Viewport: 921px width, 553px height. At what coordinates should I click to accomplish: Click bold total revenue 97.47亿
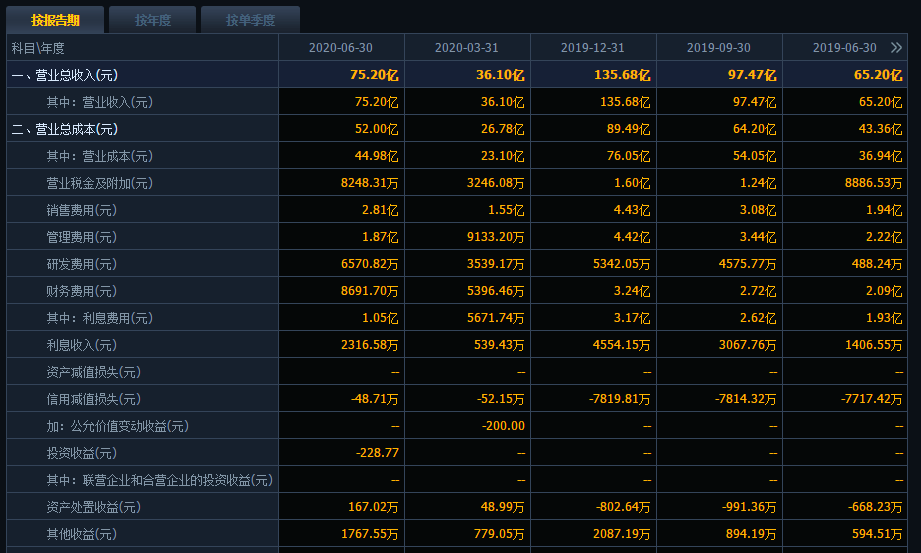point(754,75)
